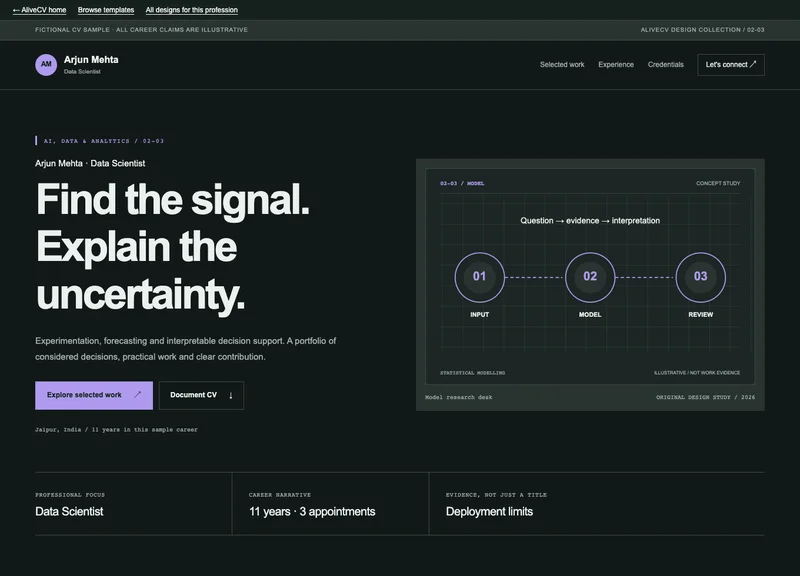Click the arrow in Explore selected work
The height and width of the screenshot is (576, 800).
[137, 395]
